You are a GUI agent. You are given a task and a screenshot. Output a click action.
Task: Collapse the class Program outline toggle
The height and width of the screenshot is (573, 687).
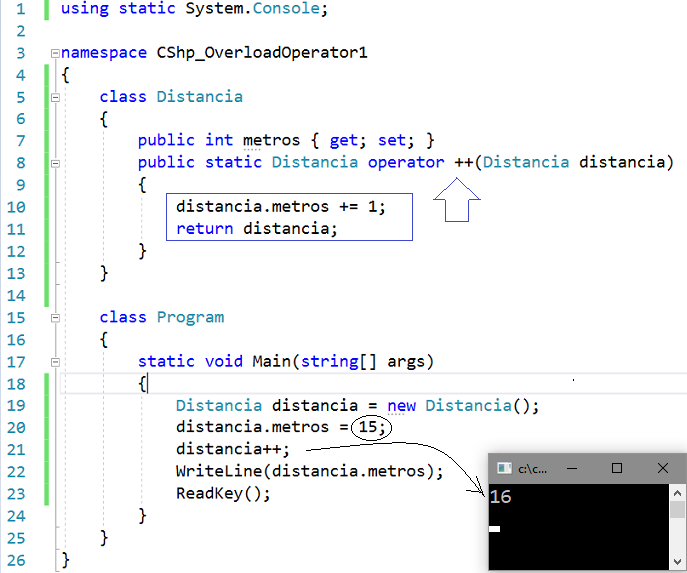pyautogui.click(x=55, y=317)
